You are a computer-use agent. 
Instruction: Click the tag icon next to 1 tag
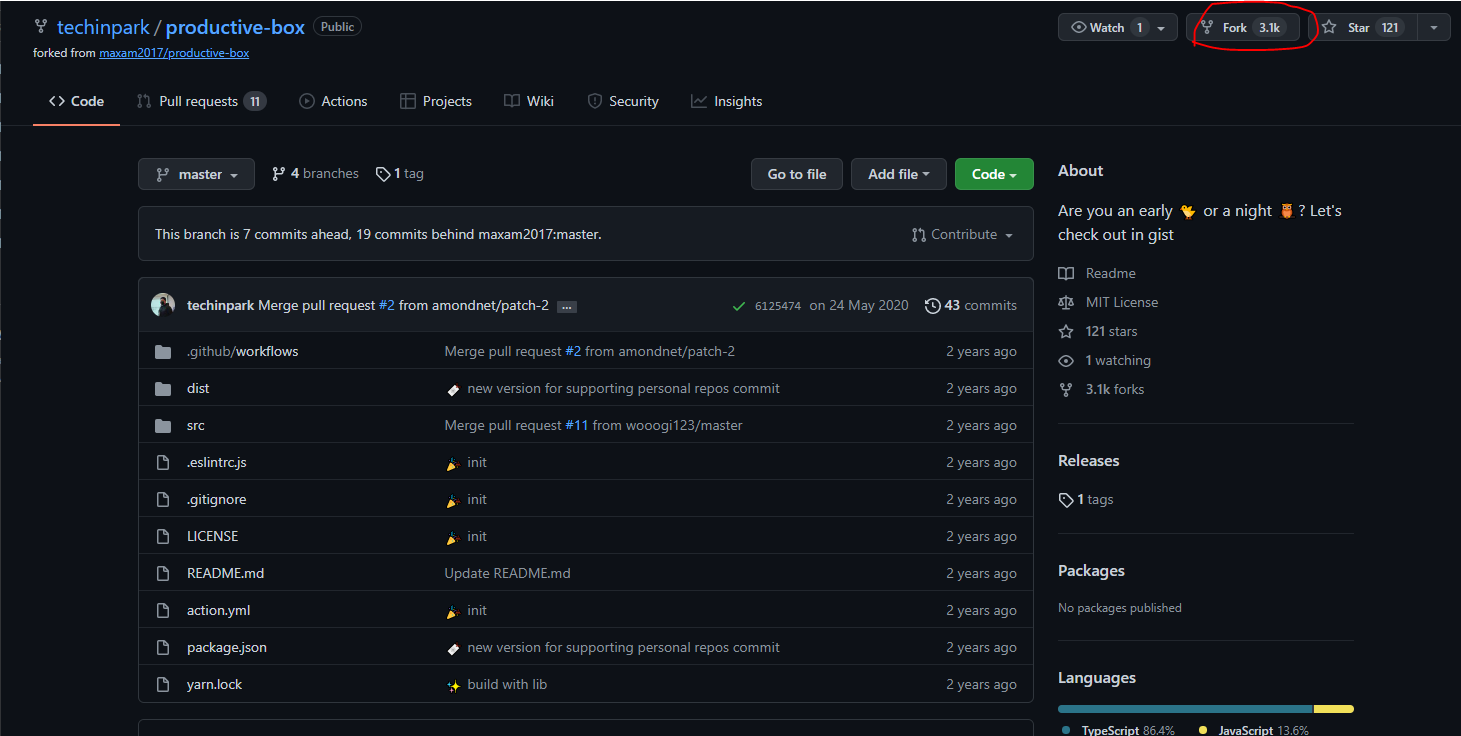[x=383, y=174]
